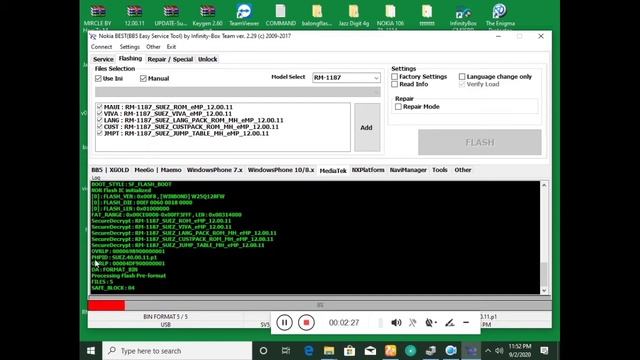Open the Model Select RM-1187 dropdown
The width and height of the screenshot is (640, 360).
tap(346, 78)
